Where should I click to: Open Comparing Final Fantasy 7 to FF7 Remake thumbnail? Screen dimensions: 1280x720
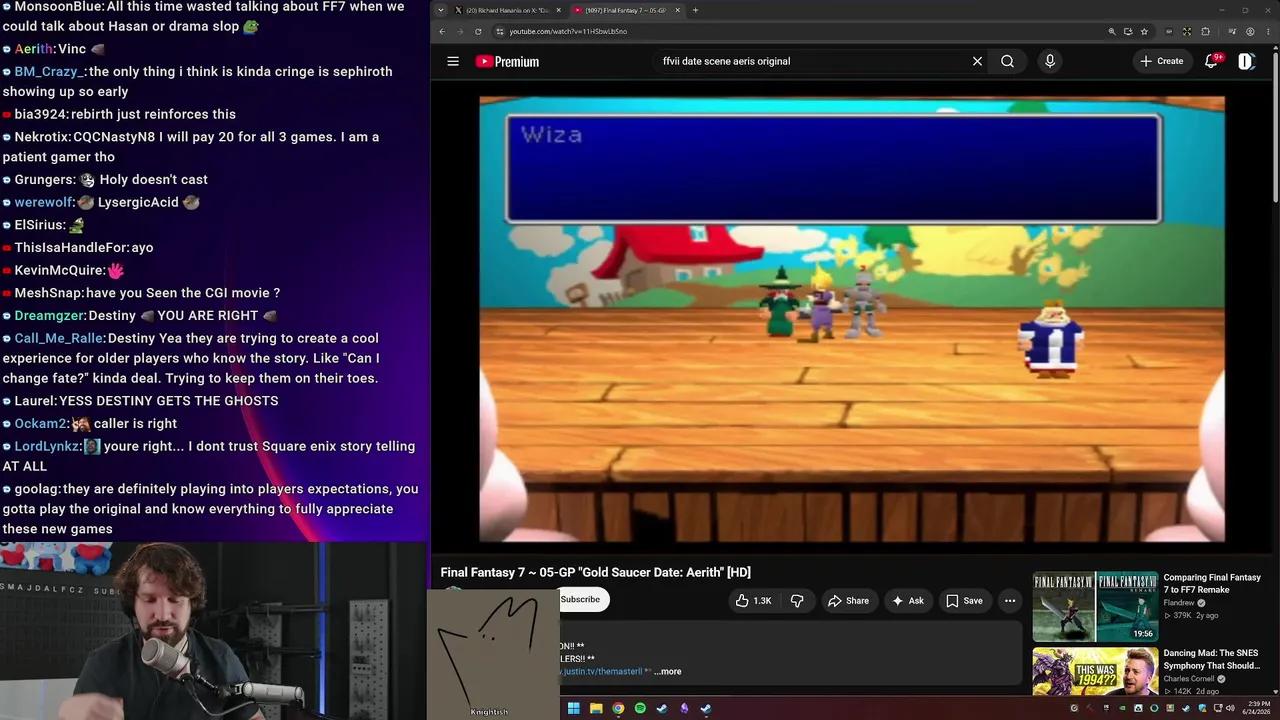(1095, 606)
